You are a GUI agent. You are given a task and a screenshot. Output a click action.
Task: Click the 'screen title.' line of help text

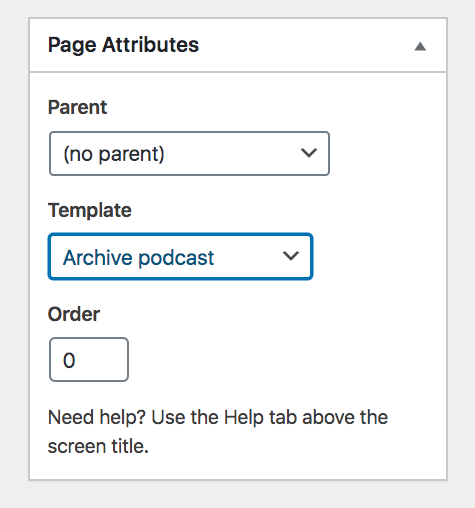[x=98, y=446]
